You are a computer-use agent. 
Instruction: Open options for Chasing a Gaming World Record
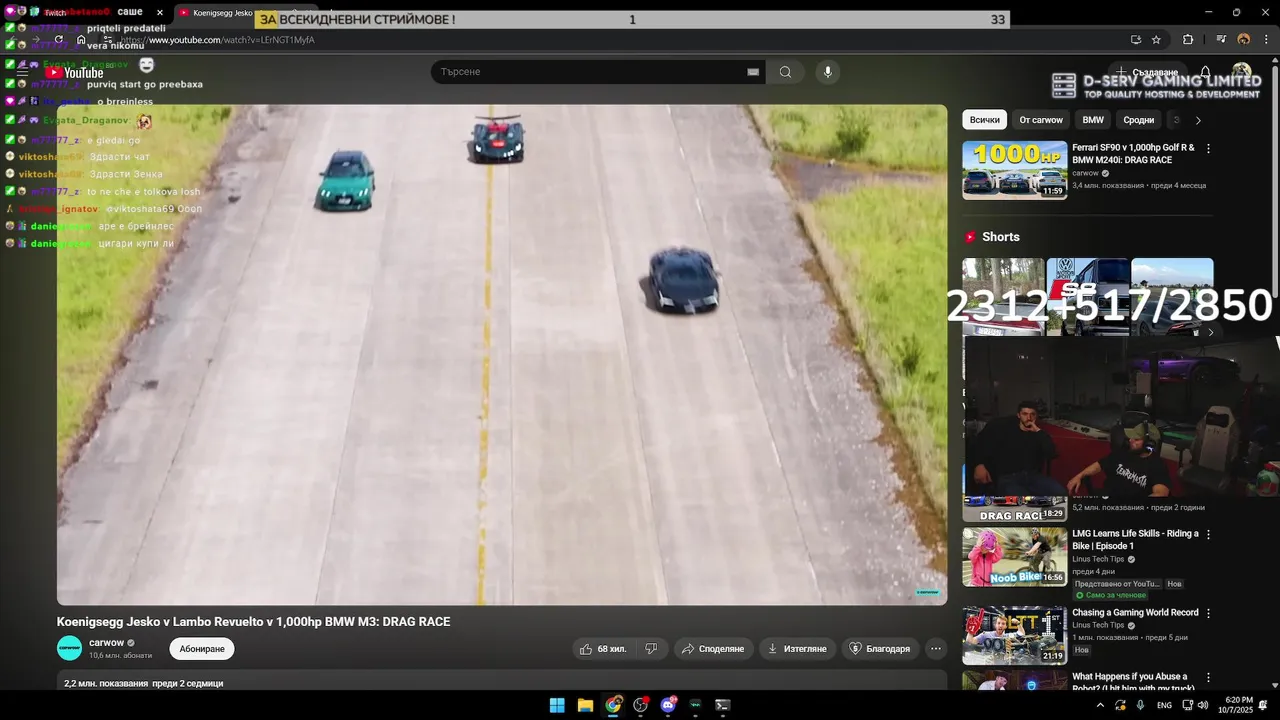[x=1208, y=613]
